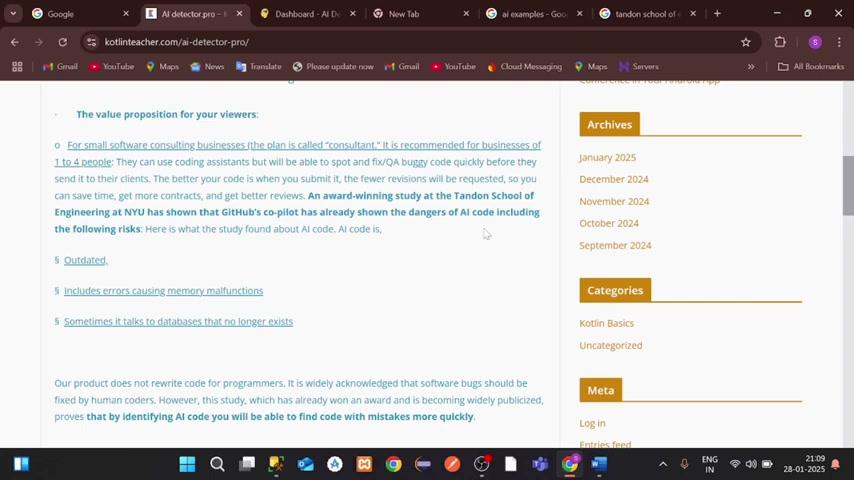854x480 pixels.
Task: Click the microphone tray icon
Action: coord(684,464)
